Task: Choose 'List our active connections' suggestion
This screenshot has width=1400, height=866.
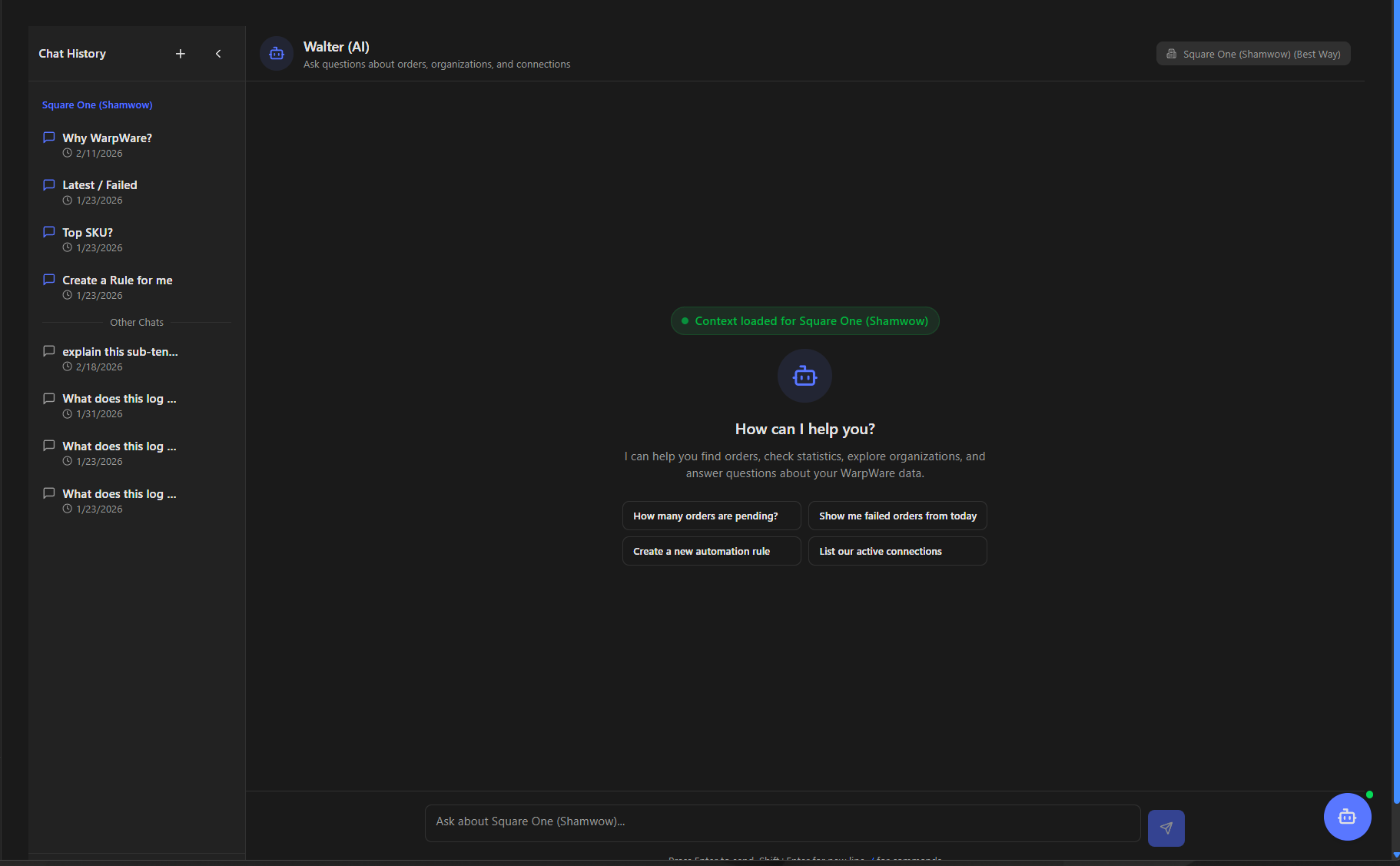Action: 897,551
